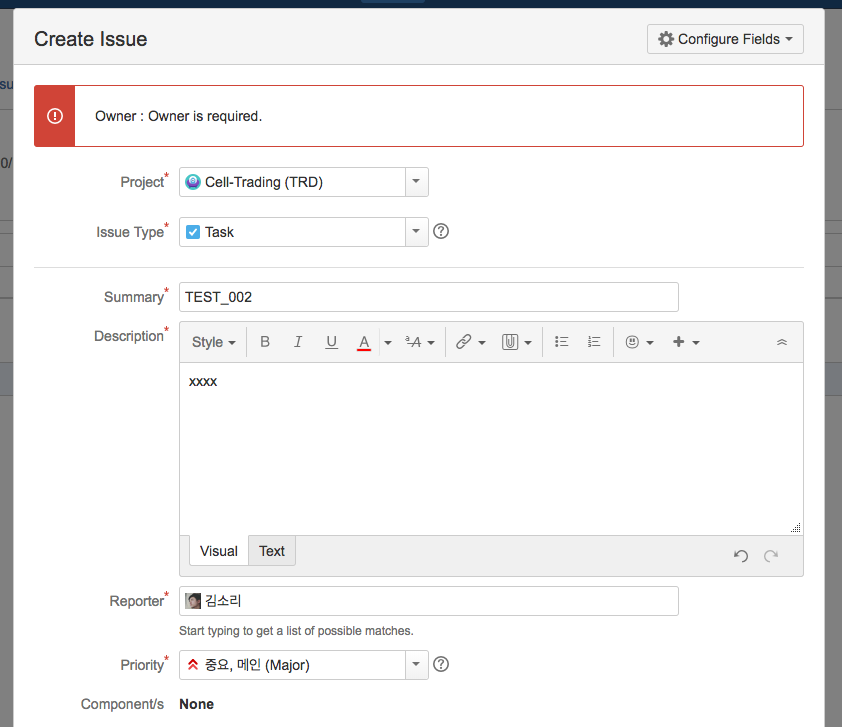Insert a bulleted list in description
This screenshot has height=727, width=842.
(561, 342)
